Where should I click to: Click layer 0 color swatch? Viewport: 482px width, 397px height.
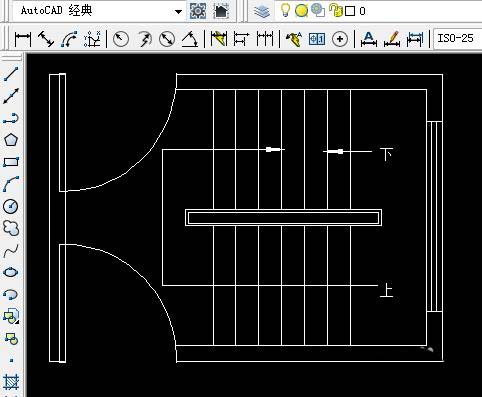pos(350,11)
